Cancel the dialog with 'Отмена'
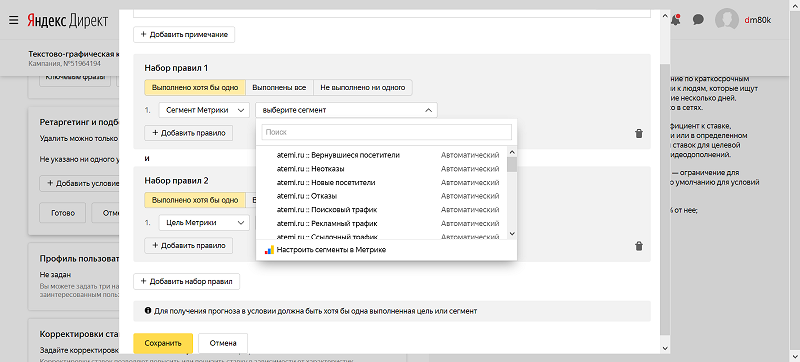Image resolution: width=800 pixels, height=362 pixels. pos(223,343)
